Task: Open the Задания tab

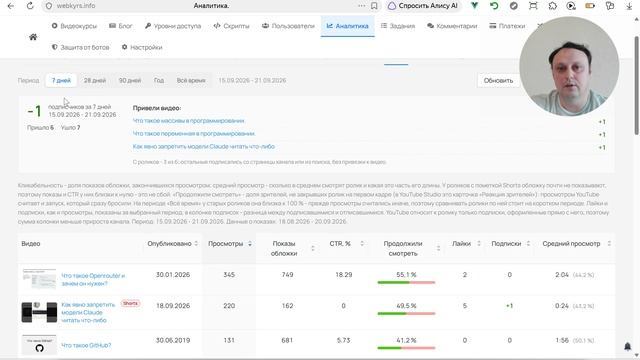Action: (398, 26)
